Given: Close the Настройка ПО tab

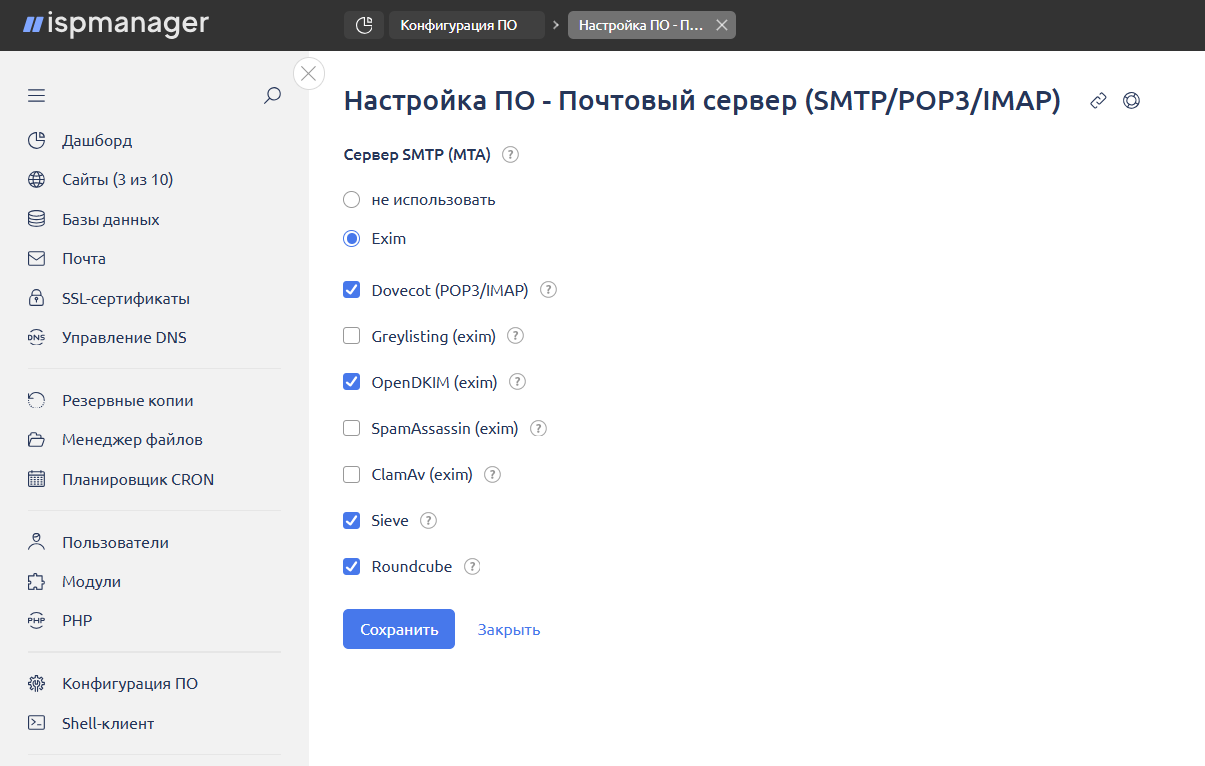Looking at the screenshot, I should click(722, 25).
